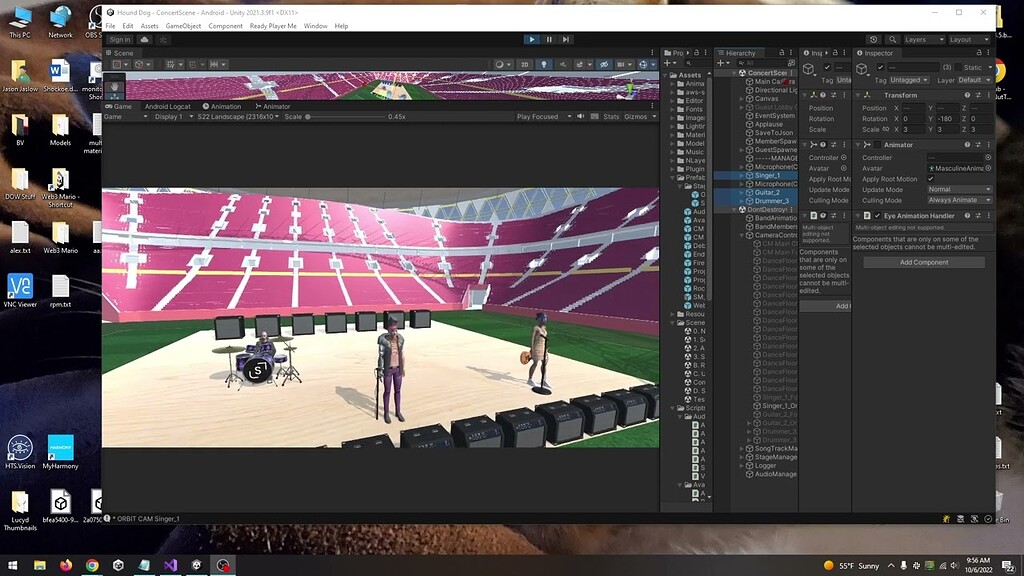Click the Transform component icon in the Inspector
Image resolution: width=1024 pixels, height=576 pixels.
tap(865, 95)
